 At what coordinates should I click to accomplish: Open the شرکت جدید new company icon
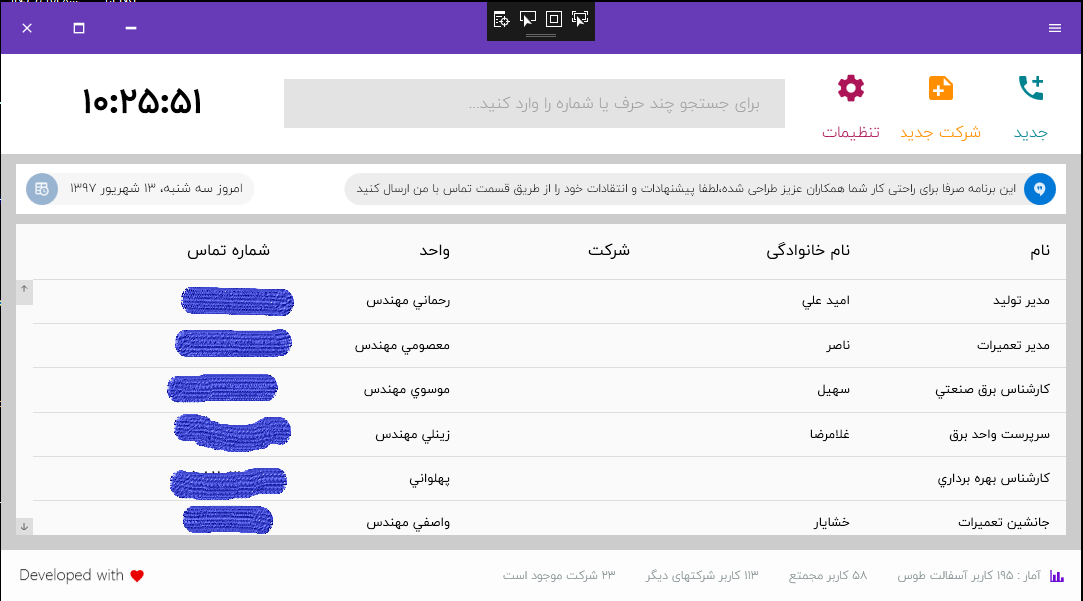pos(941,89)
